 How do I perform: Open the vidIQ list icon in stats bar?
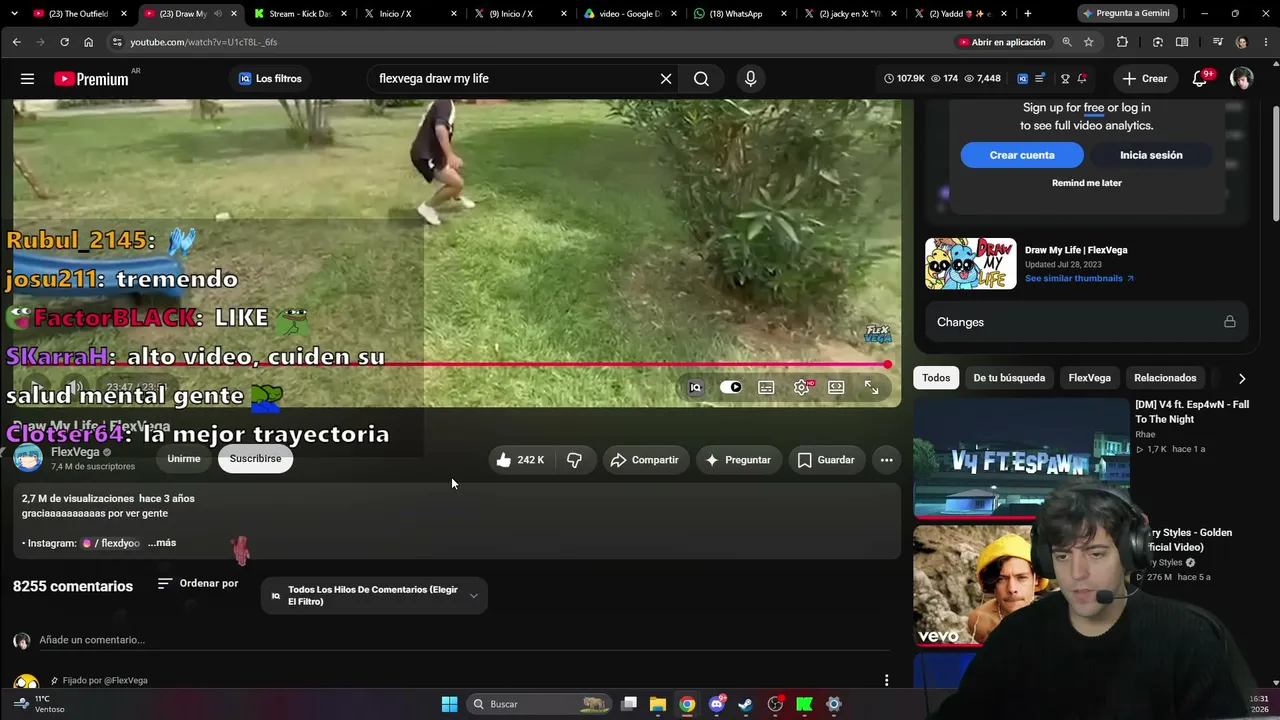point(1041,79)
